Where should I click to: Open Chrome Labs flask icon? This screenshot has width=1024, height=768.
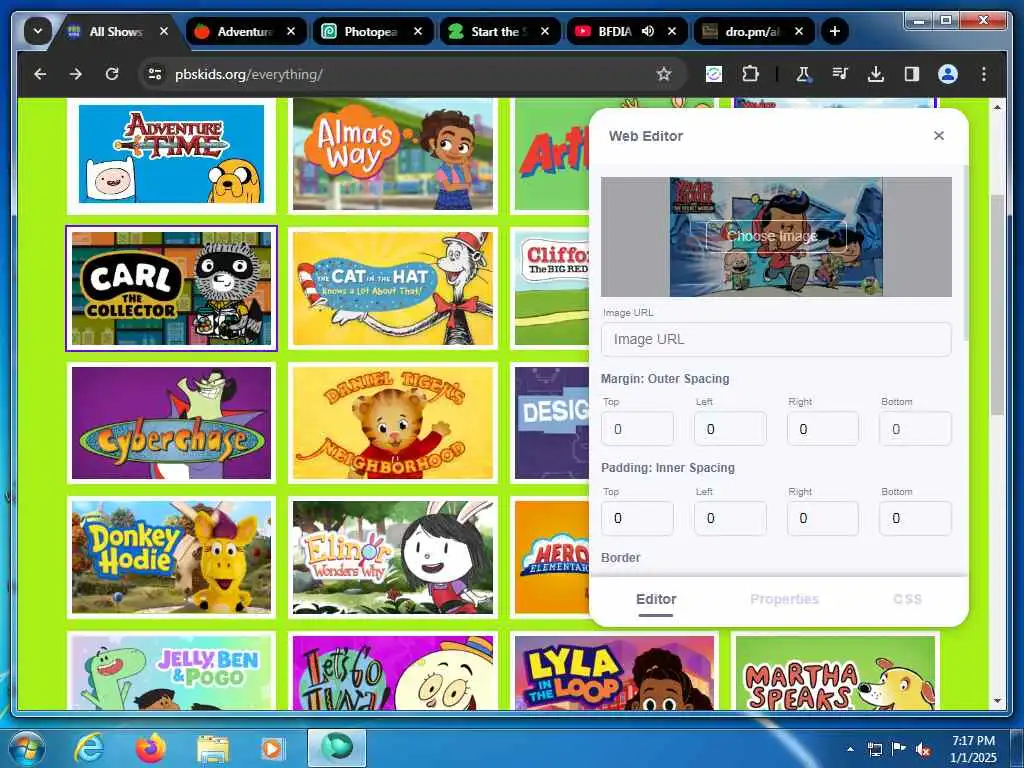click(803, 74)
